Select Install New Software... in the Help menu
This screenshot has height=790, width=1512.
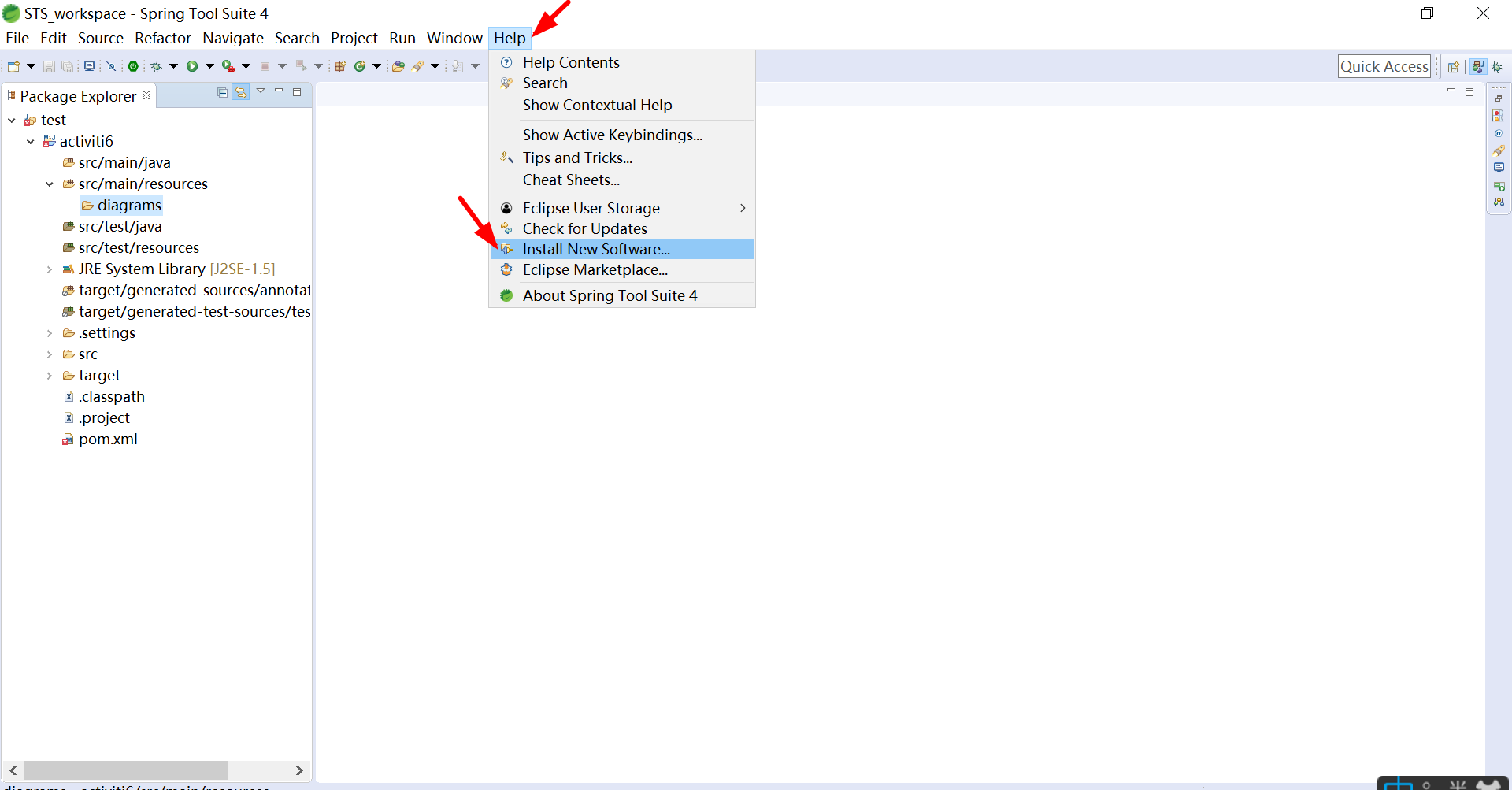622,249
